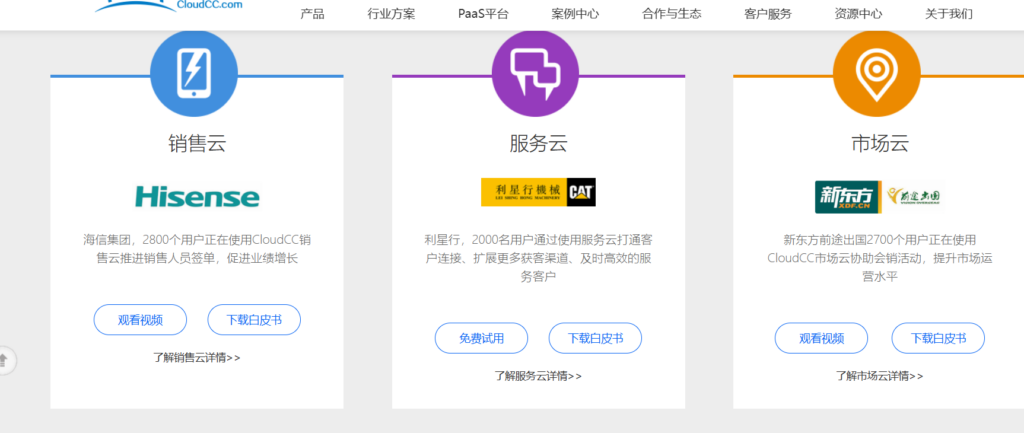This screenshot has width=1024, height=433.
Task: Click the Lei Shing Hong CAT logo
Action: 538,192
